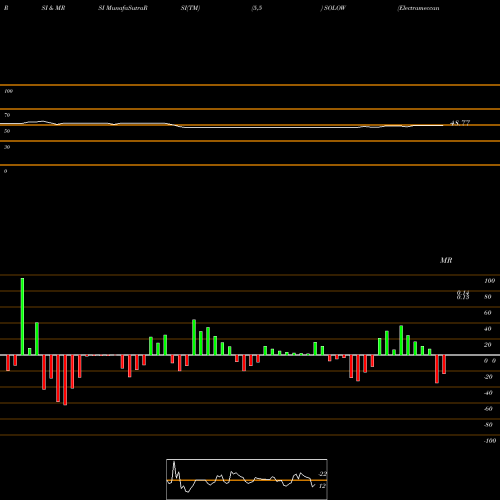500x500 pixels.
Task: Click the 22 value in mini chart
Action: pos(322,474)
